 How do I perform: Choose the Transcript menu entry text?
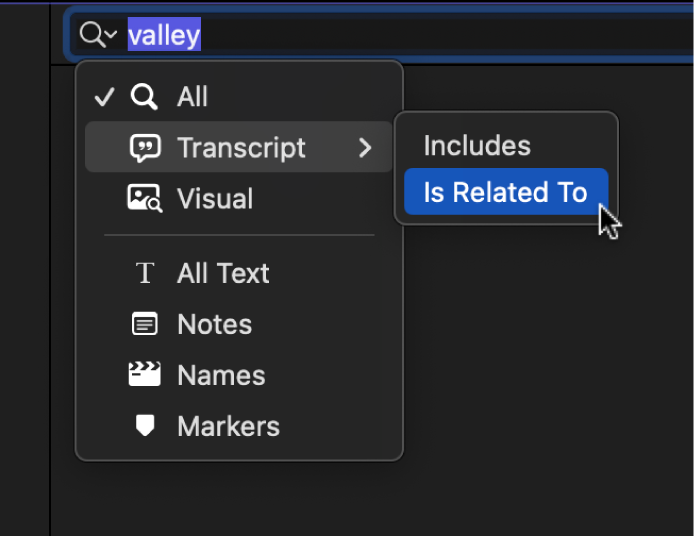[241, 148]
